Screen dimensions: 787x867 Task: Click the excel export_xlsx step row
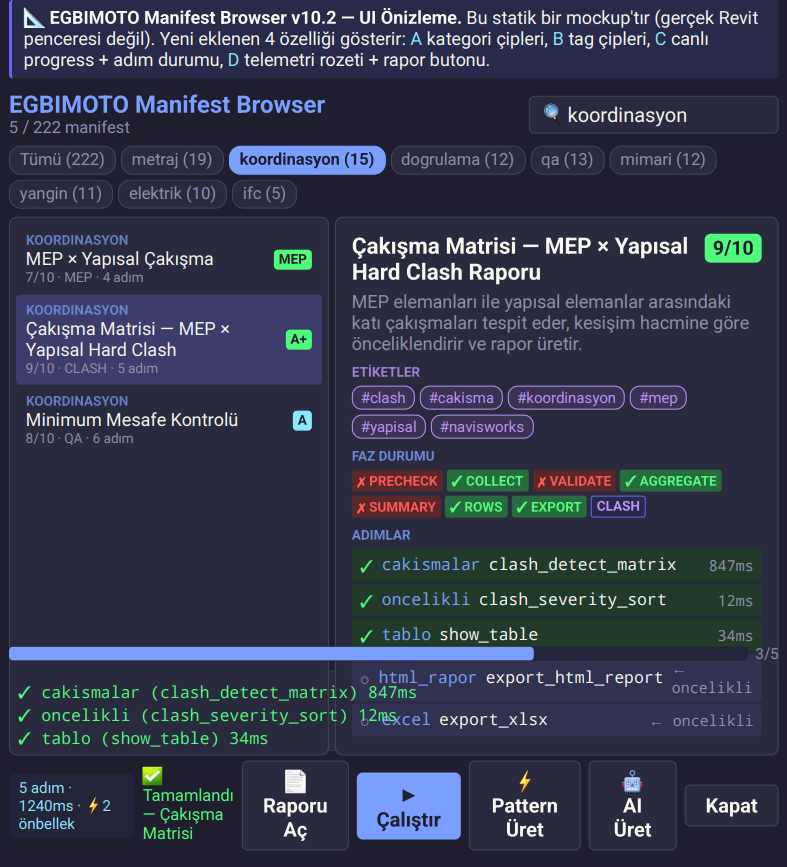pyautogui.click(x=556, y=720)
